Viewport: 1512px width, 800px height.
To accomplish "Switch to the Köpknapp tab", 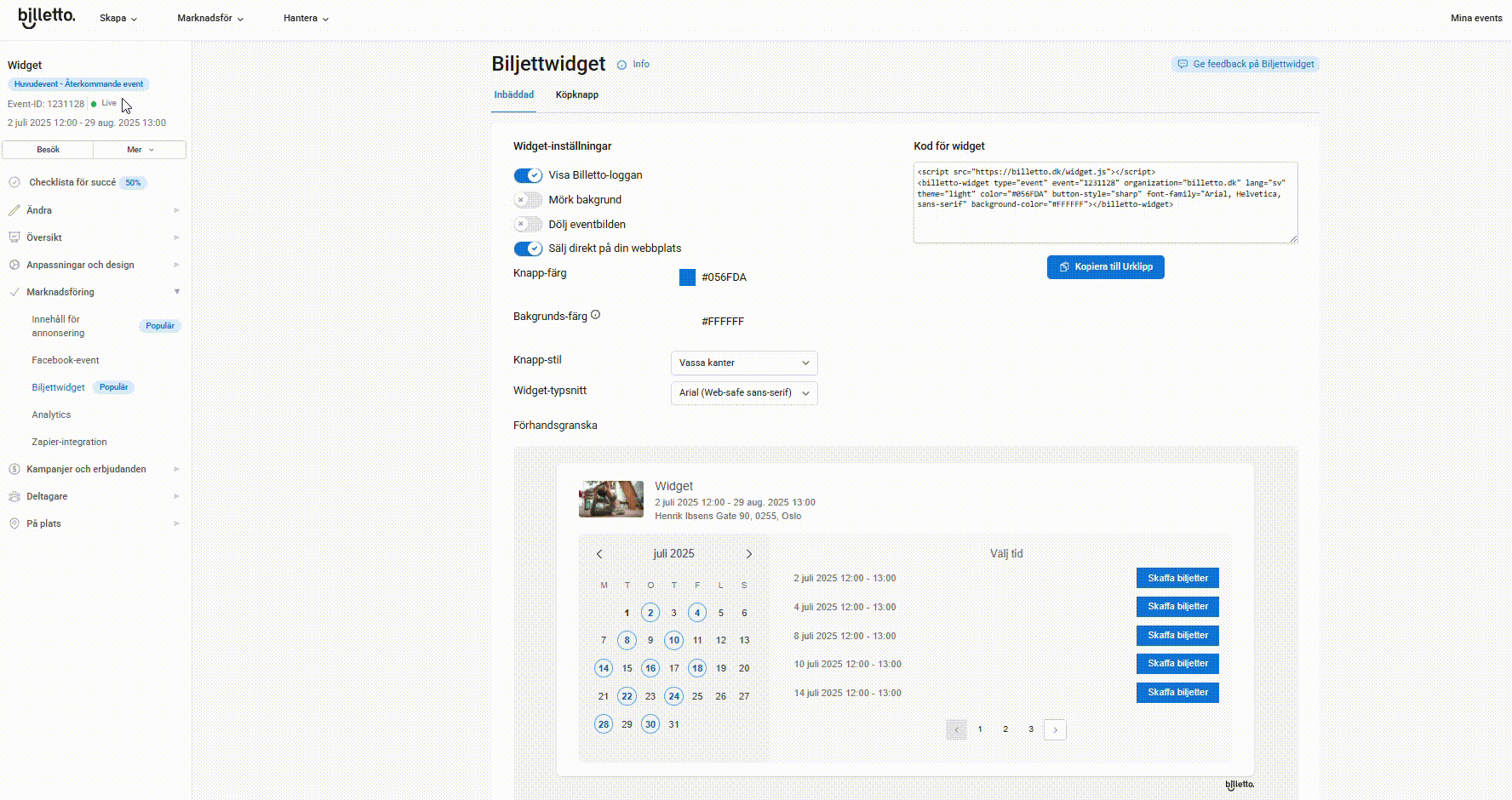I will point(577,94).
